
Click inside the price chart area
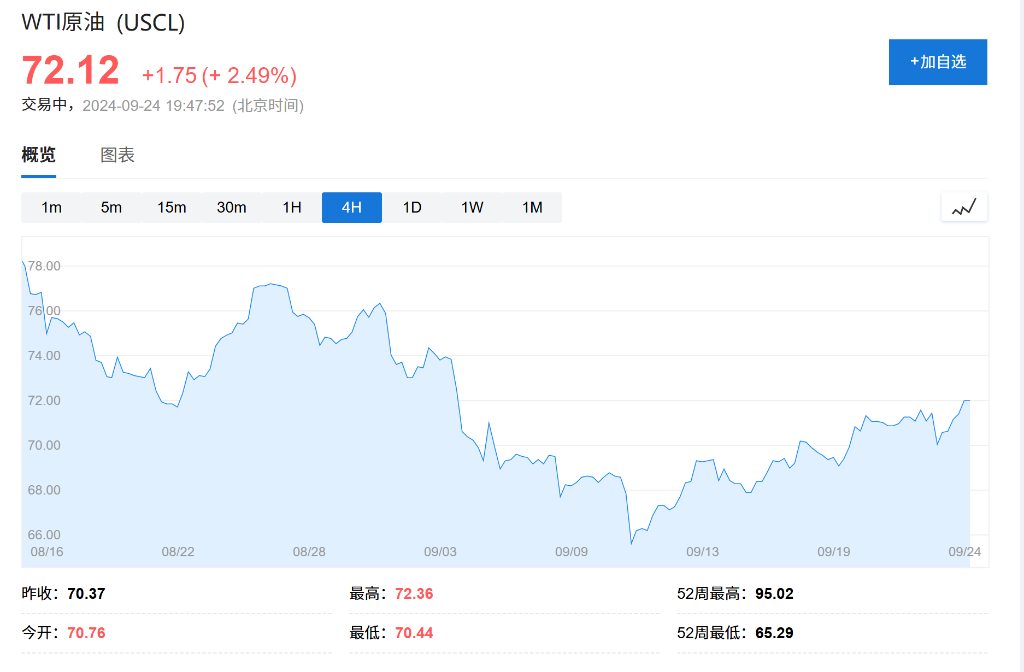500,400
